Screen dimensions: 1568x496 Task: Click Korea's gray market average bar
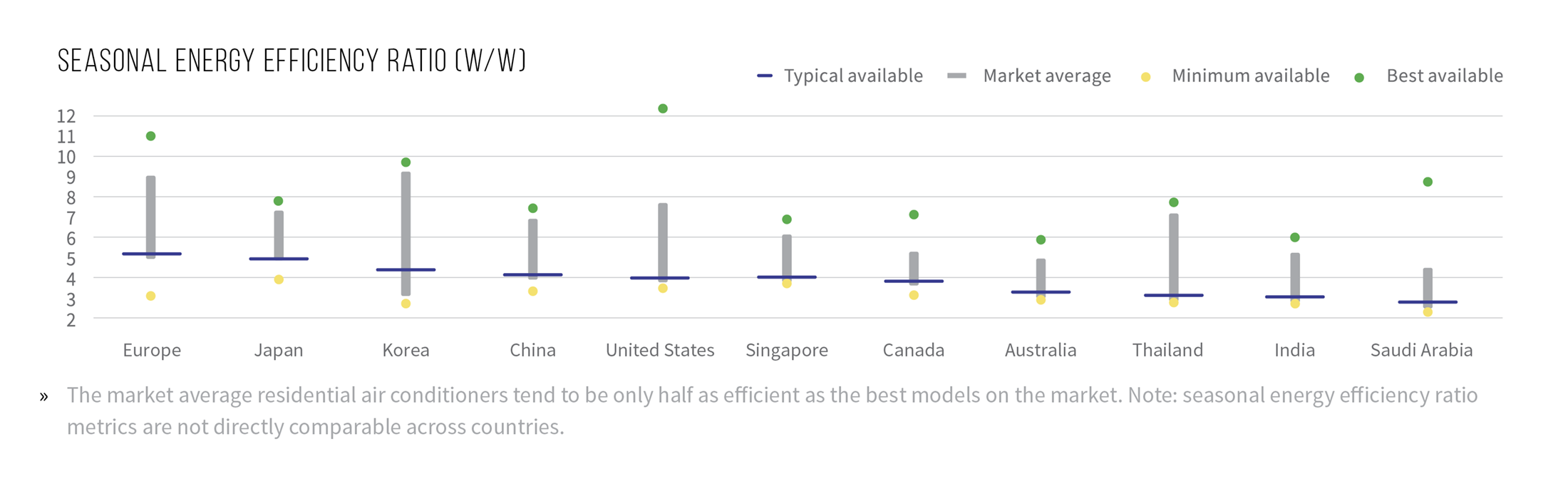406,234
